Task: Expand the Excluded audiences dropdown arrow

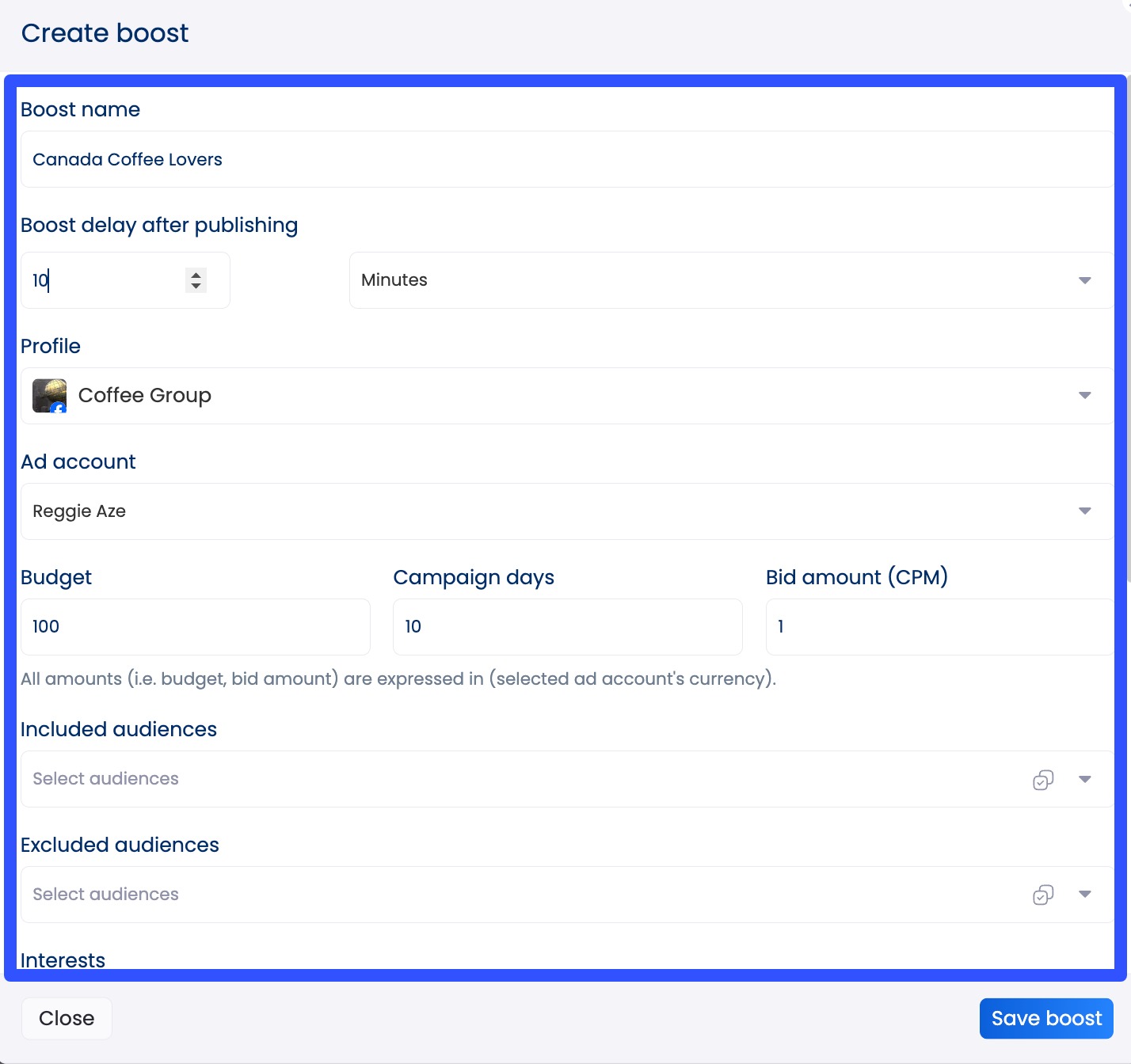Action: coord(1084,895)
